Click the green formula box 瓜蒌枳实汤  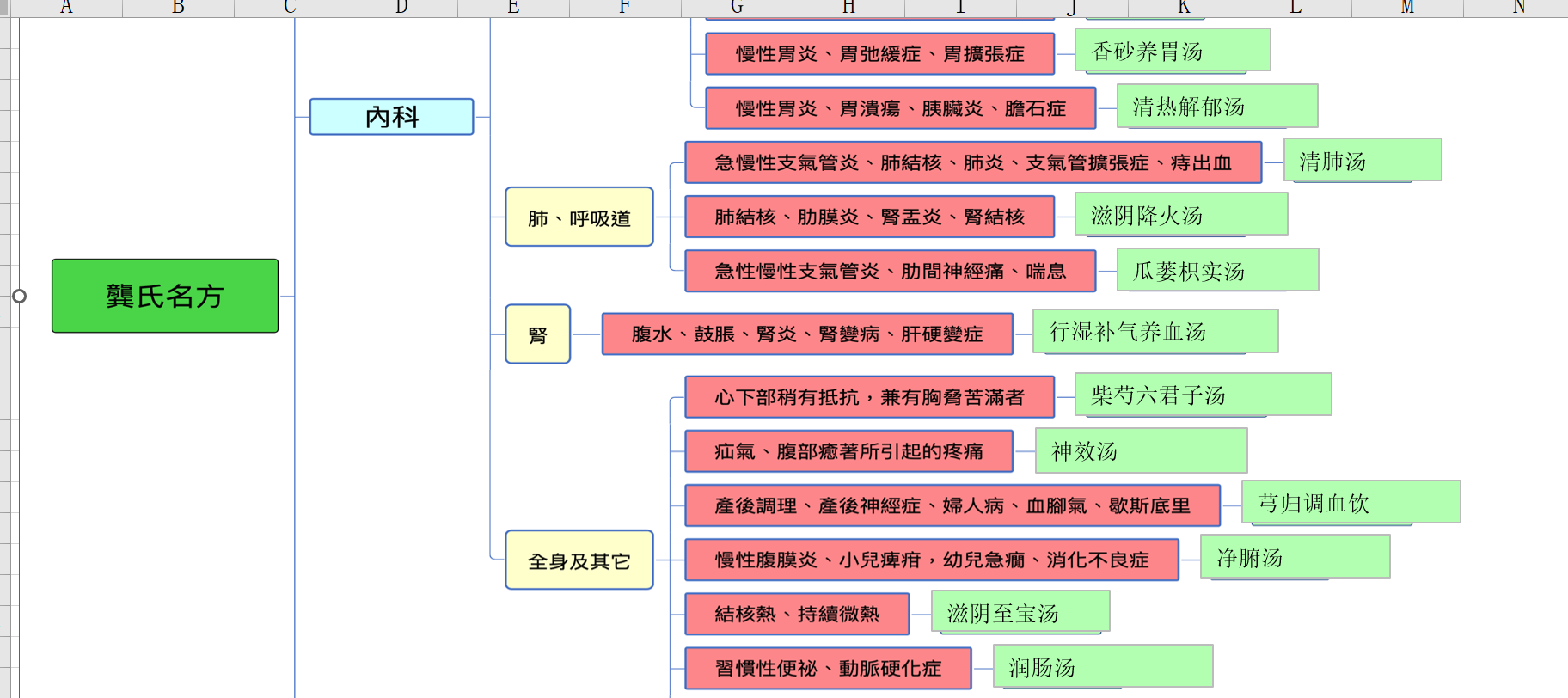point(1217,270)
